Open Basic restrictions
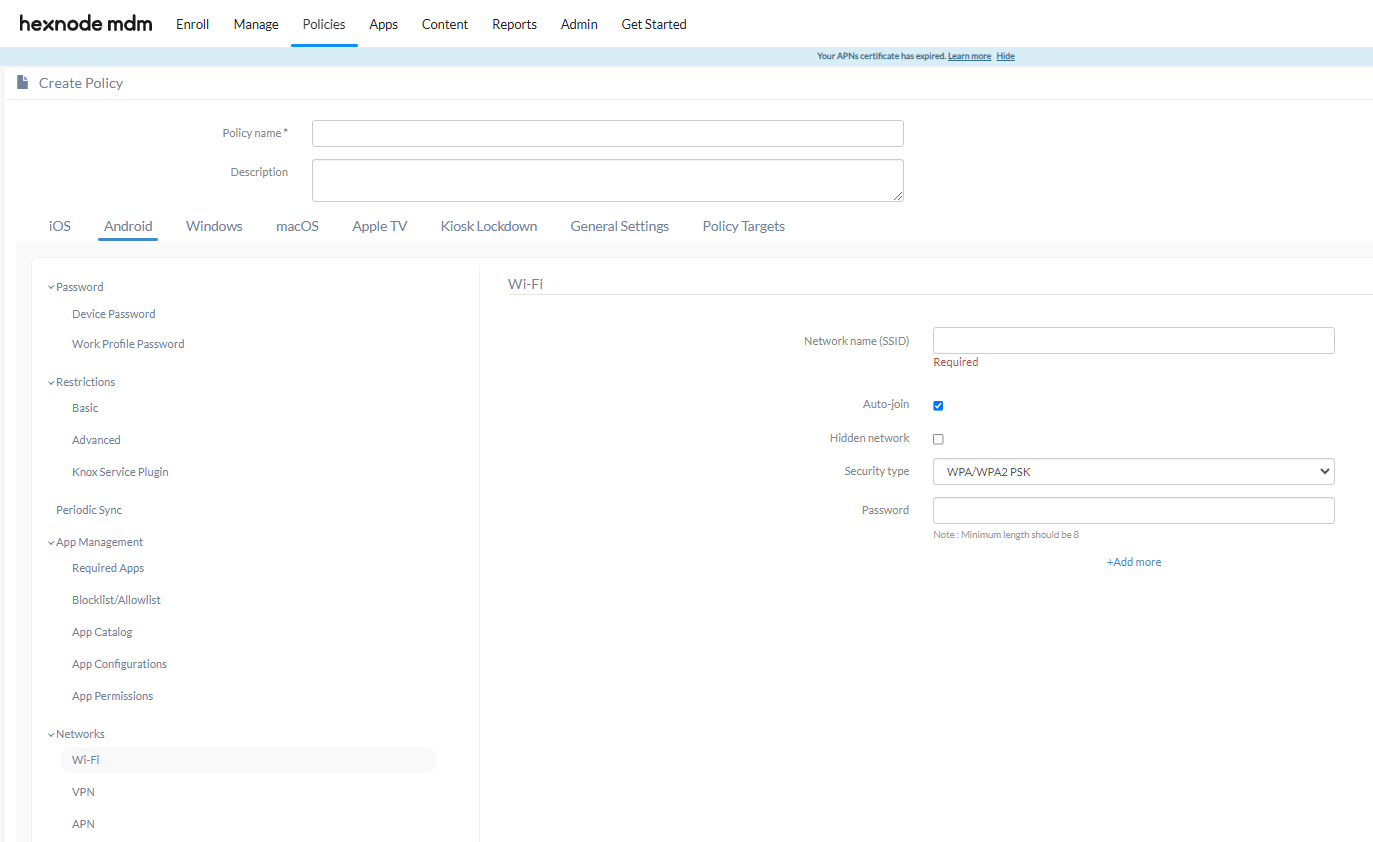 tap(85, 408)
